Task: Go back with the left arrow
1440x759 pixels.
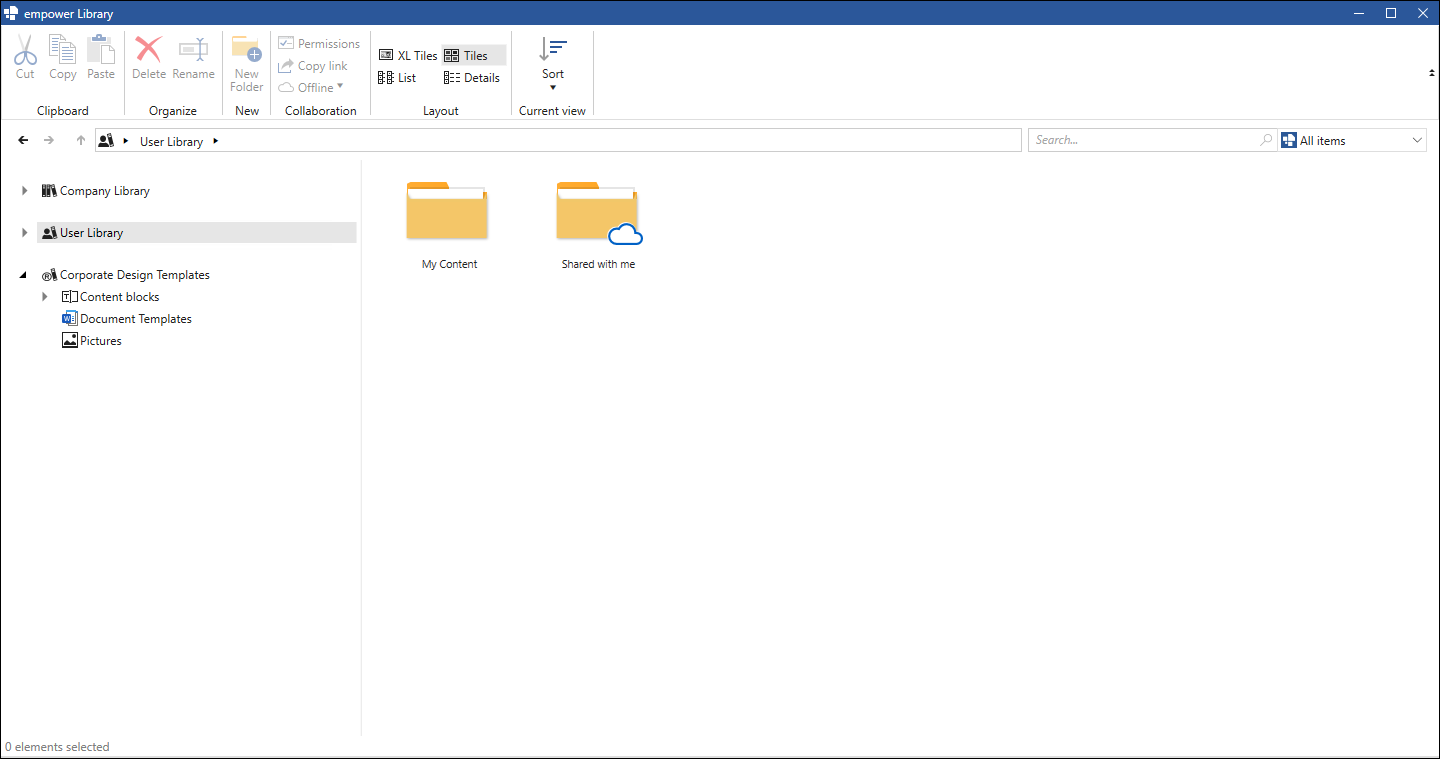Action: 24,141
